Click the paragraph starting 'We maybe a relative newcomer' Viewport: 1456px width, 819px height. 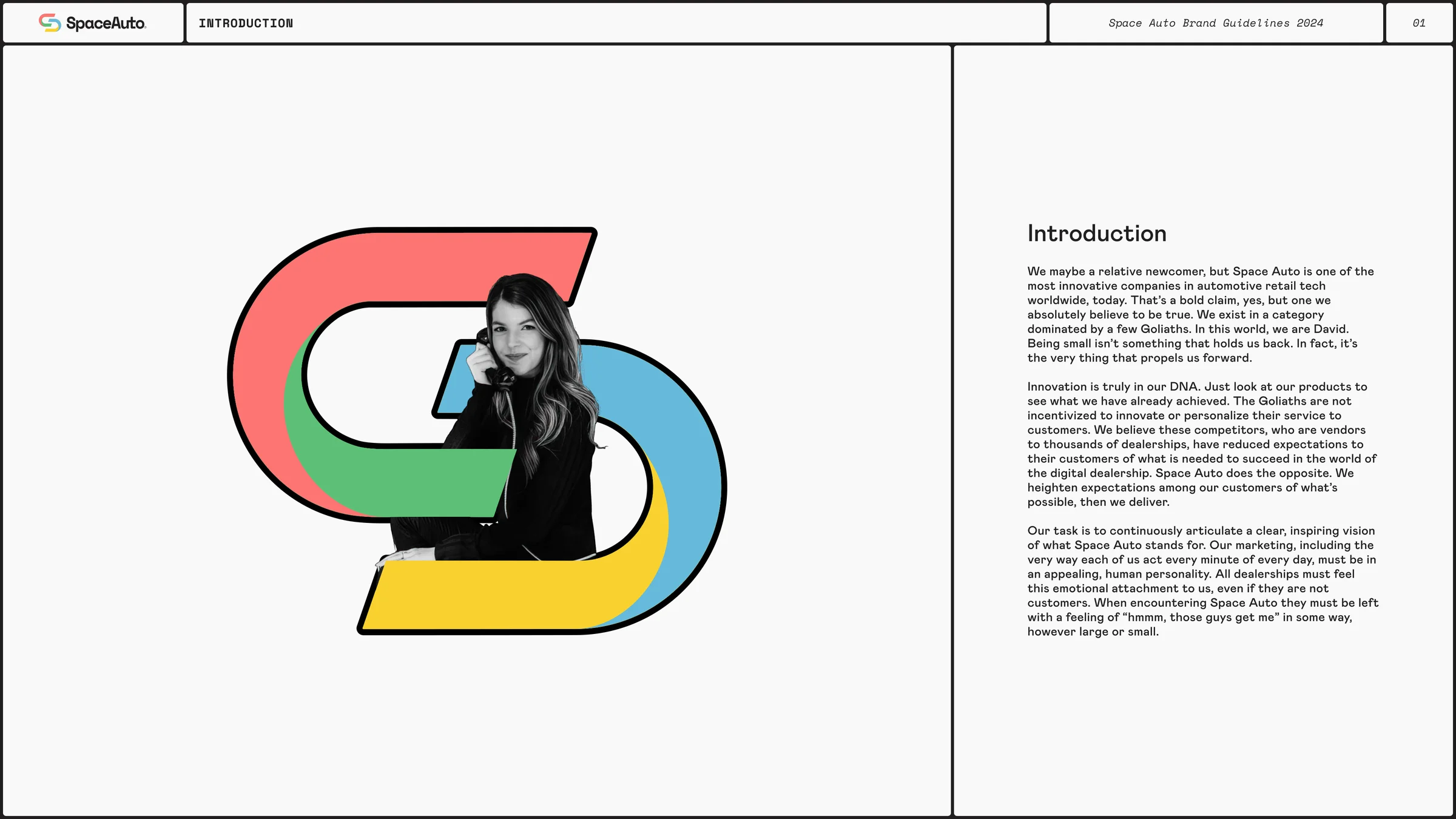[x=1201, y=314]
